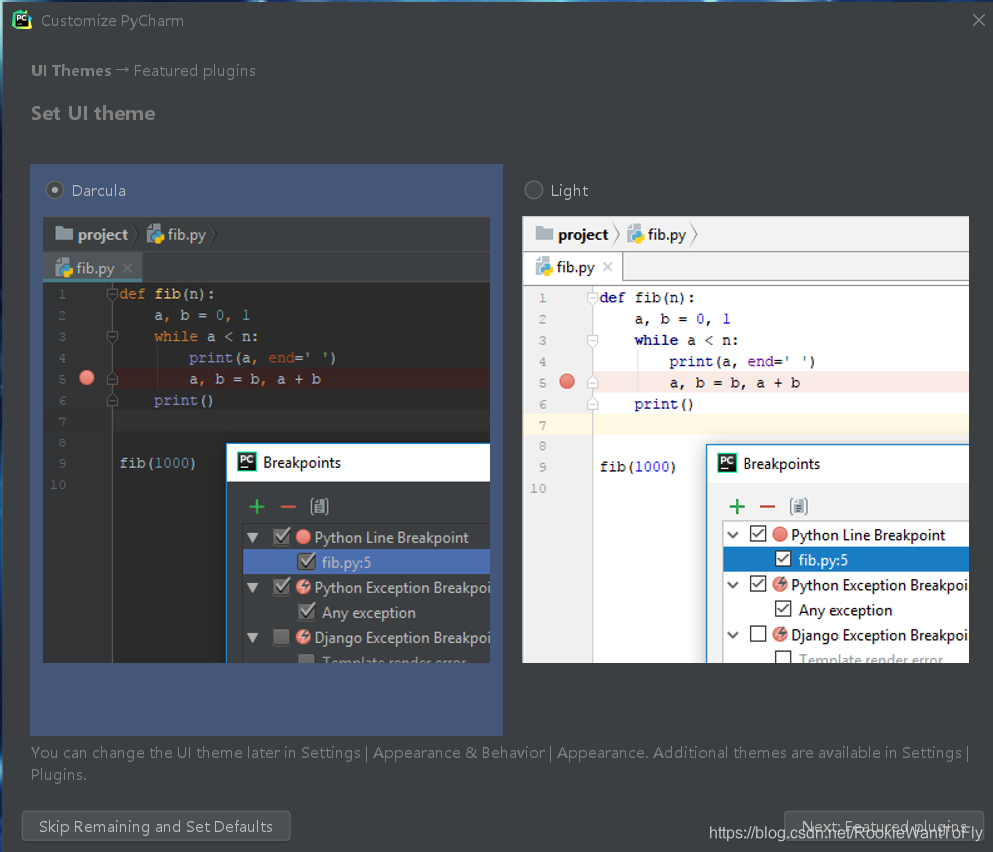Click fib.py file label in Light breadcrumb
993x852 pixels.
click(x=667, y=235)
